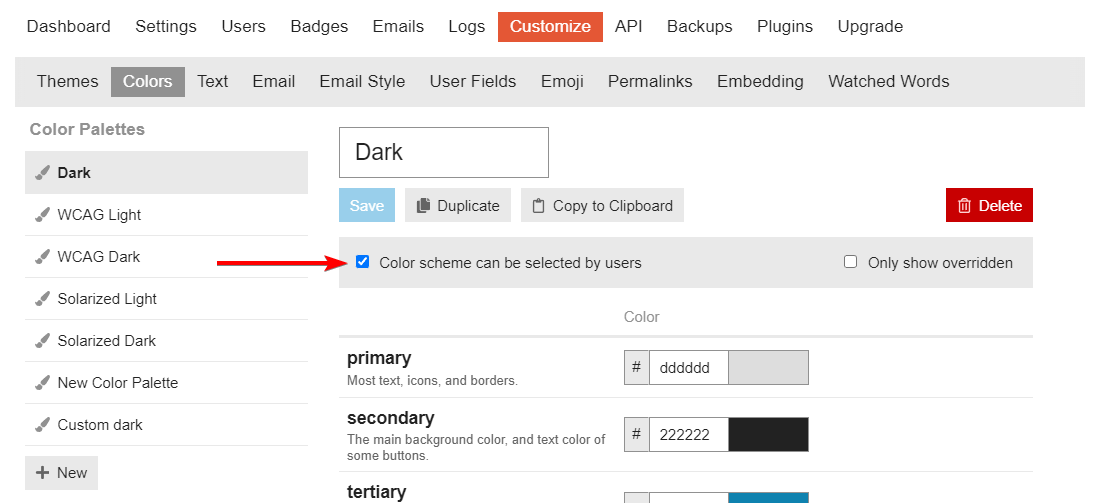The width and height of the screenshot is (1097, 503).
Task: Select the WCAG Dark palette name
Action: click(99, 257)
